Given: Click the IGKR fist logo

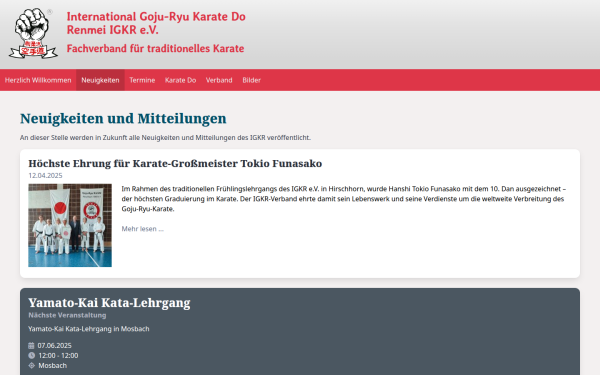Looking at the screenshot, I should coord(33,33).
